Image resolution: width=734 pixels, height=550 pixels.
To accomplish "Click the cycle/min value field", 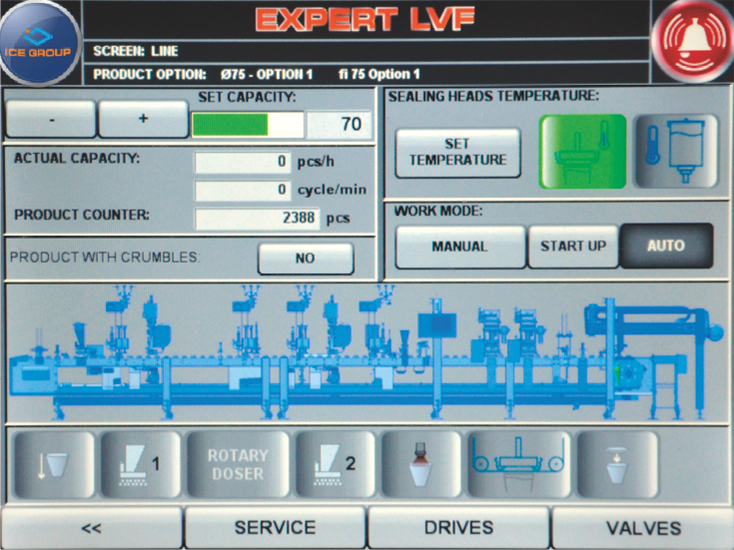I will point(242,191).
